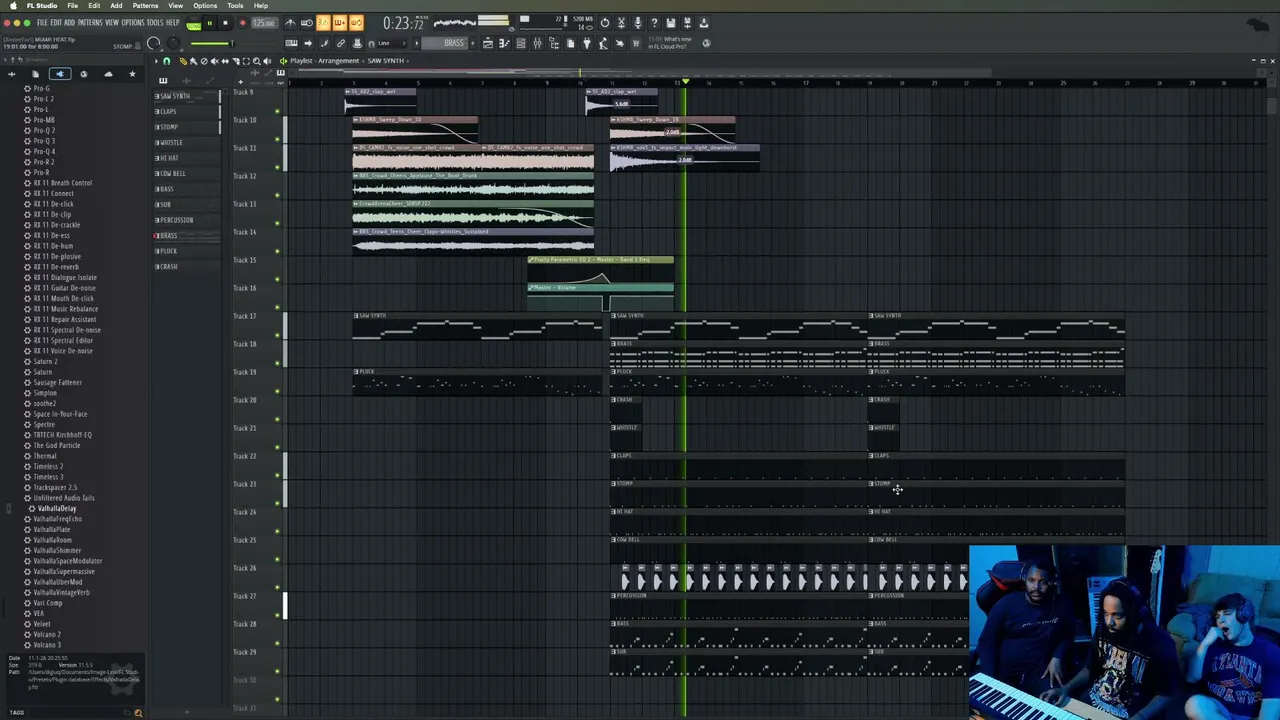The image size is (1280, 720).
Task: Open the pattern selector showing BRASS
Action: click(x=444, y=43)
